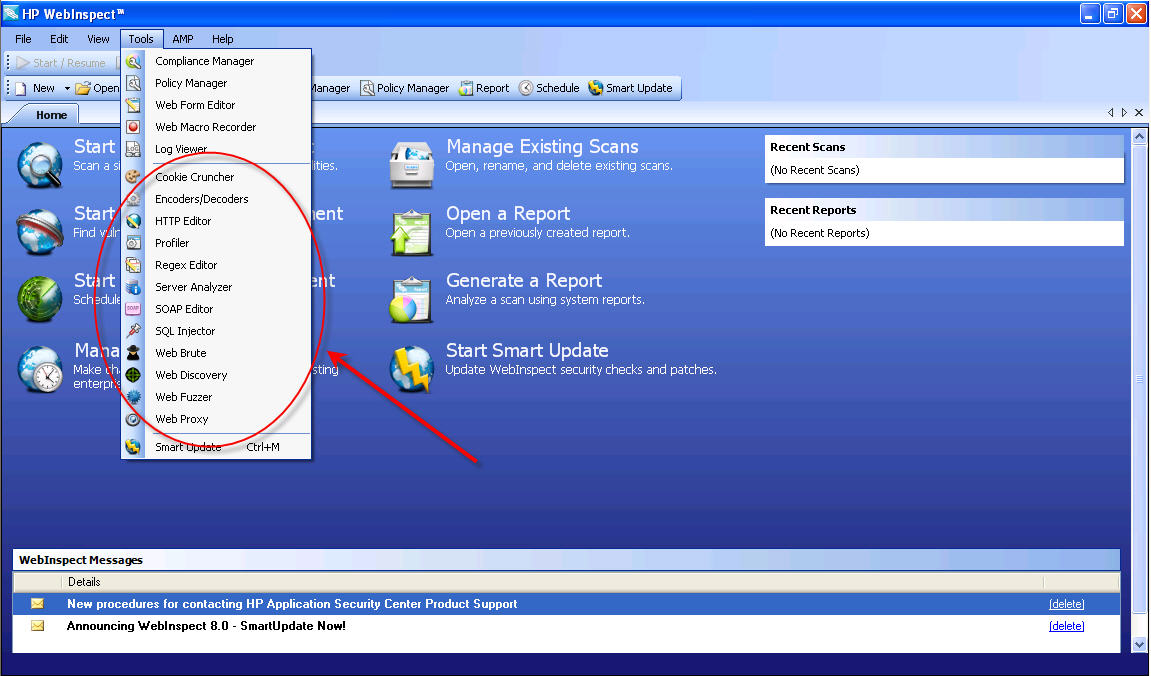Open the Help menu

point(222,39)
